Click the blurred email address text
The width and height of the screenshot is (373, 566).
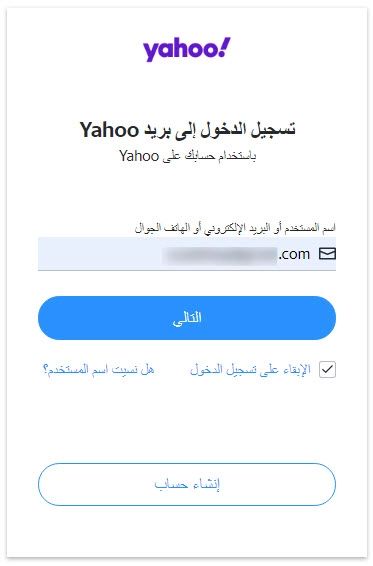point(220,256)
